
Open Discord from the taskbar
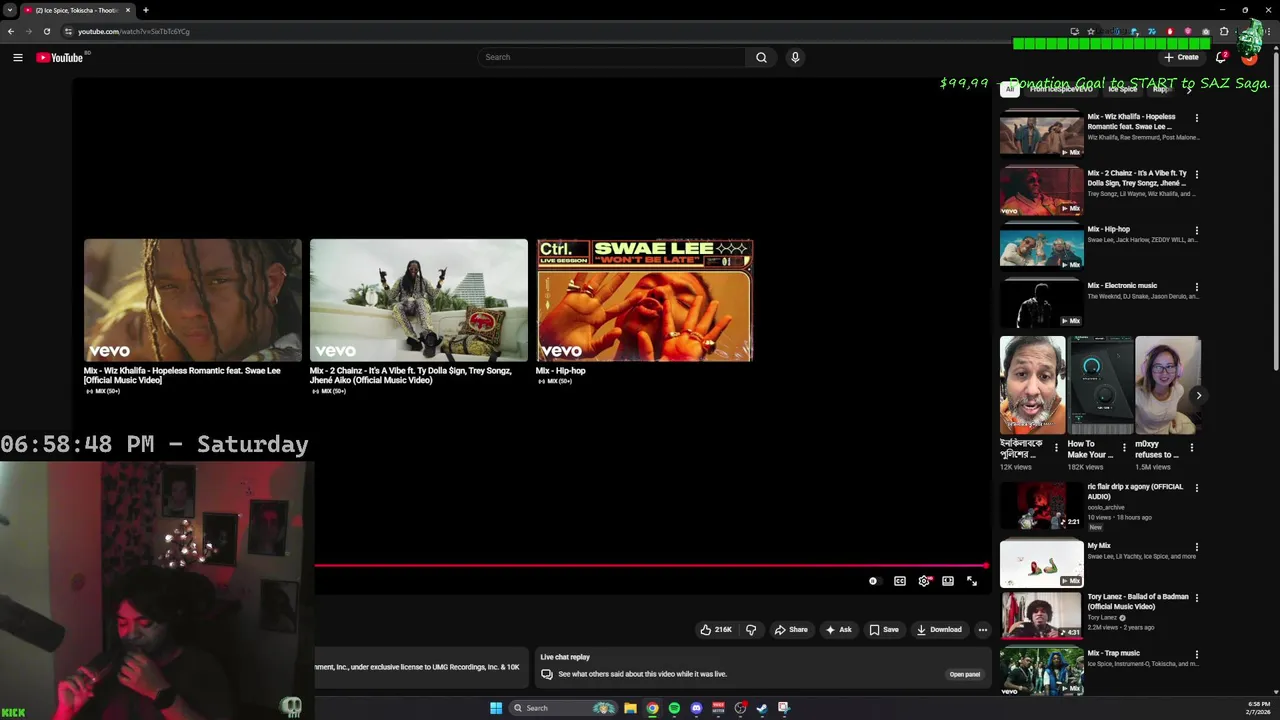697,708
